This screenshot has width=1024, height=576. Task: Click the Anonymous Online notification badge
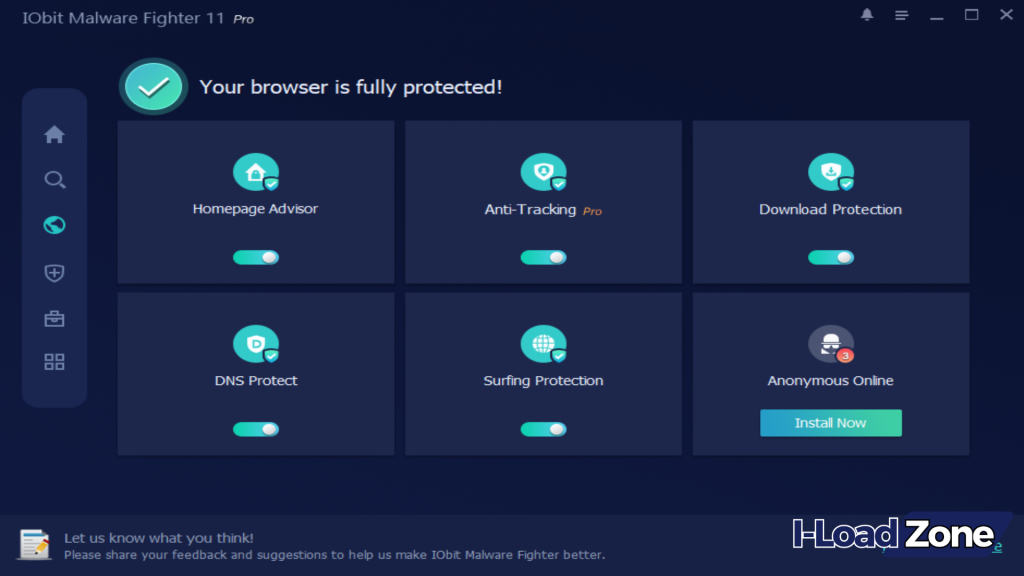[x=846, y=355]
